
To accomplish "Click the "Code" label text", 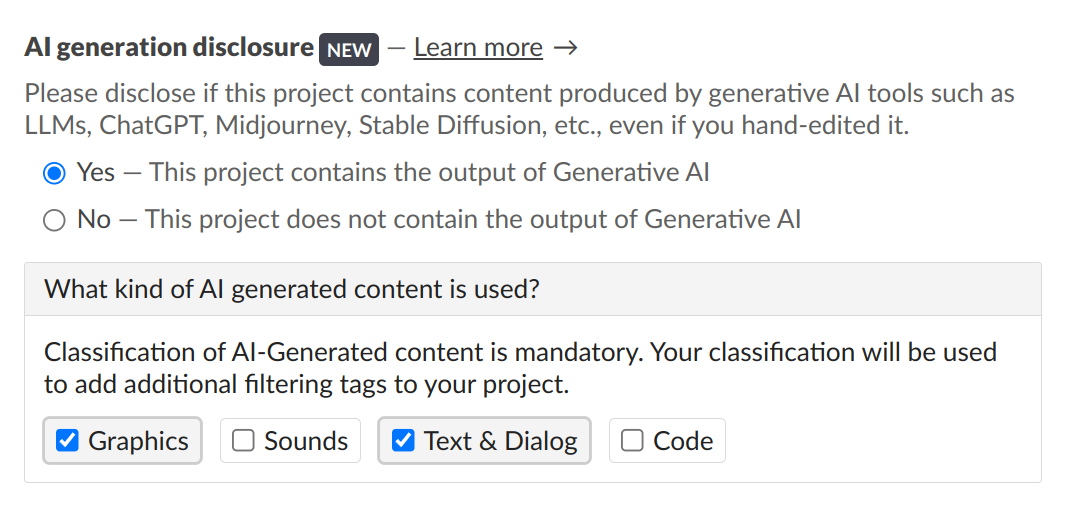I will 683,441.
